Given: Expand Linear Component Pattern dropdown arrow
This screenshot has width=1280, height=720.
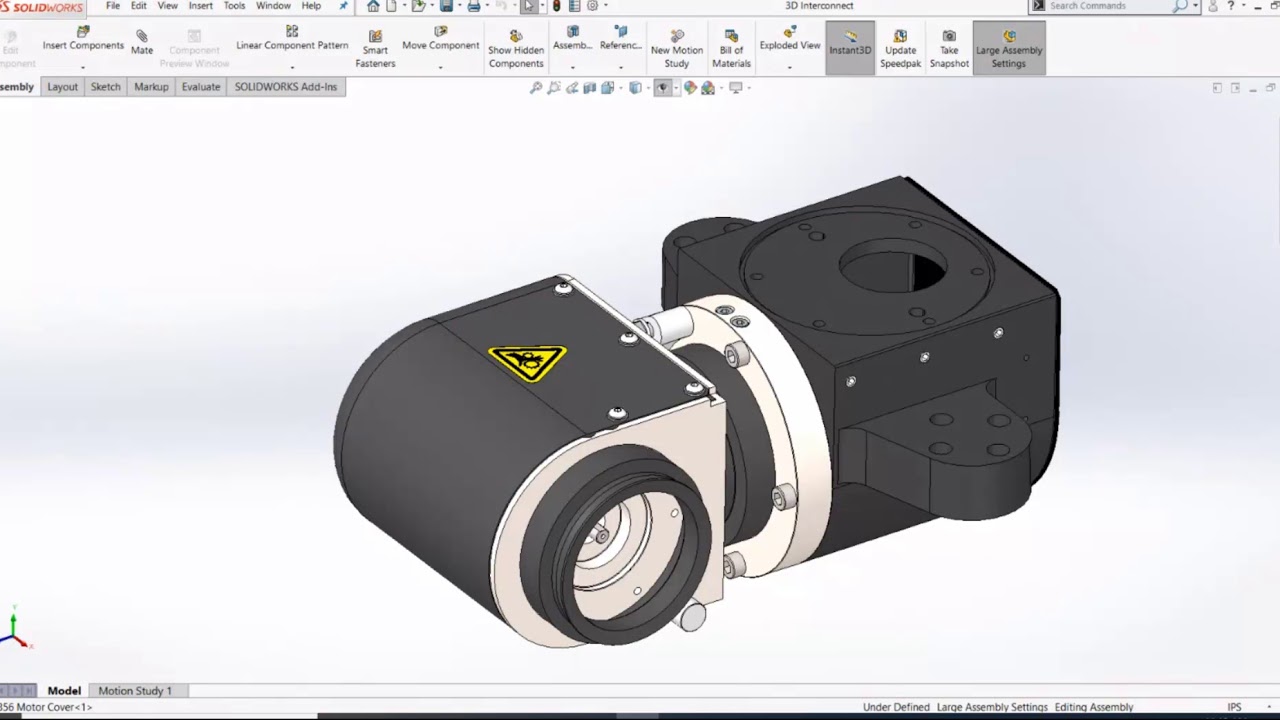Looking at the screenshot, I should pos(292,67).
